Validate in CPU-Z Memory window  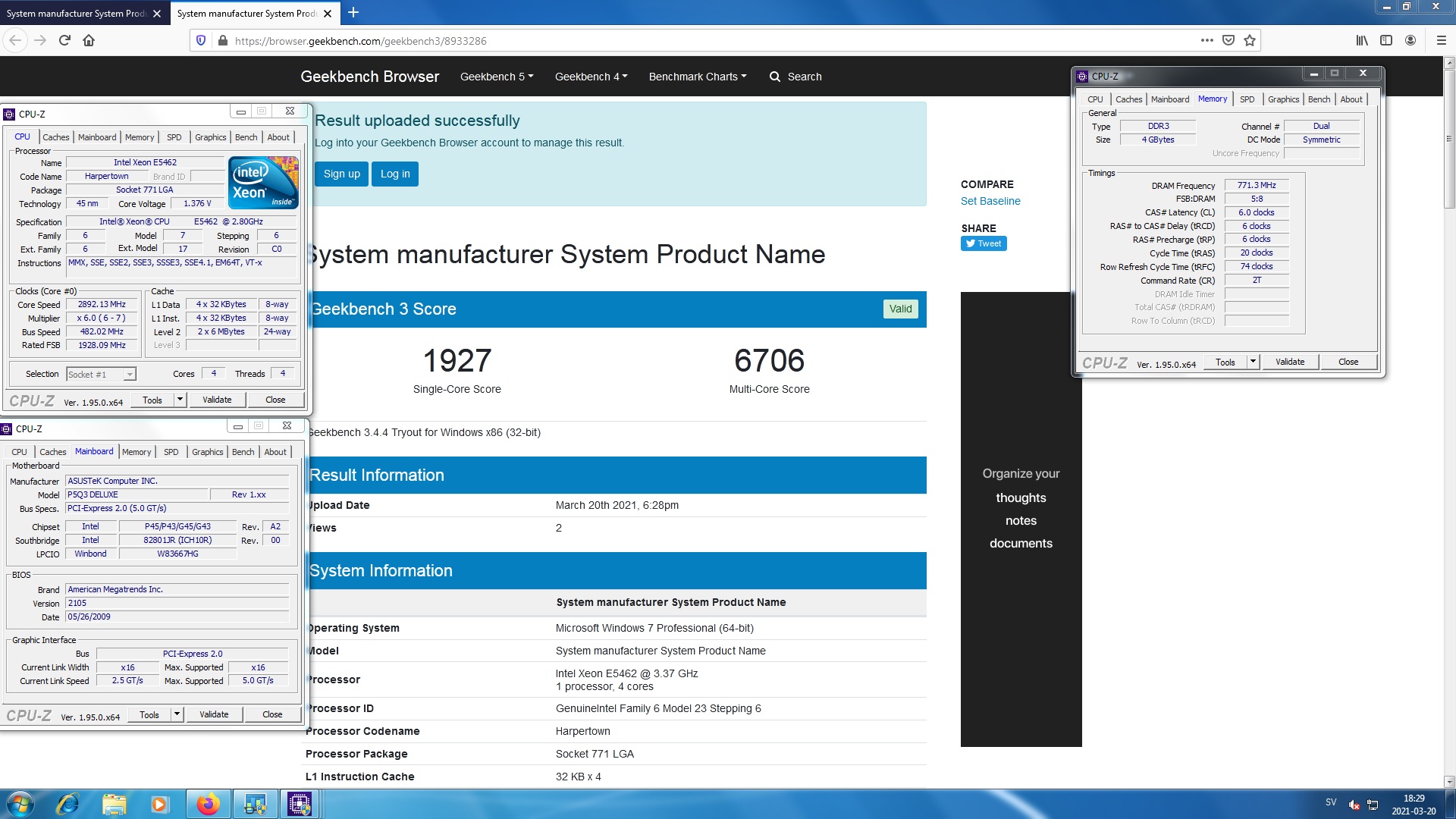point(1290,362)
